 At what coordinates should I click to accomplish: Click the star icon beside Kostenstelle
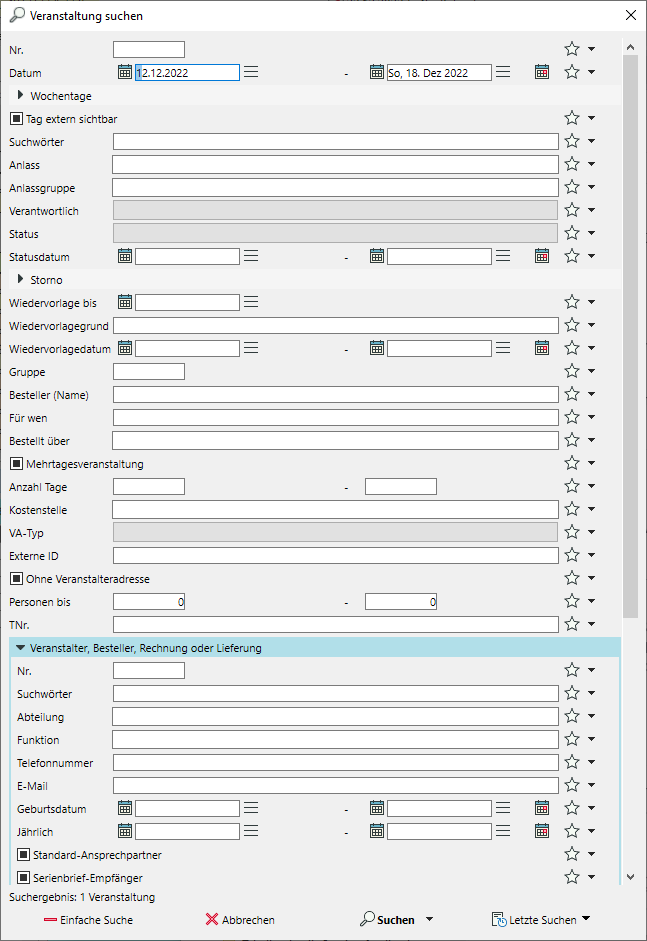tap(572, 509)
